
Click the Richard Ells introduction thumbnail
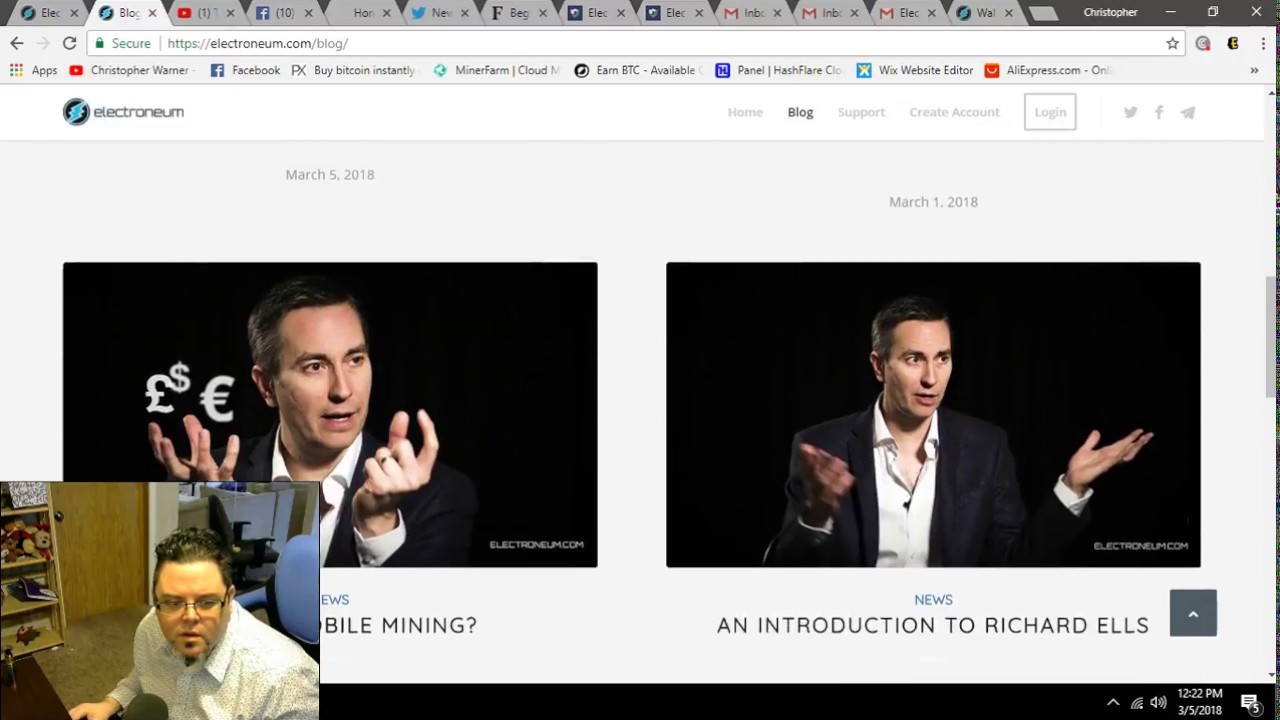[x=933, y=415]
